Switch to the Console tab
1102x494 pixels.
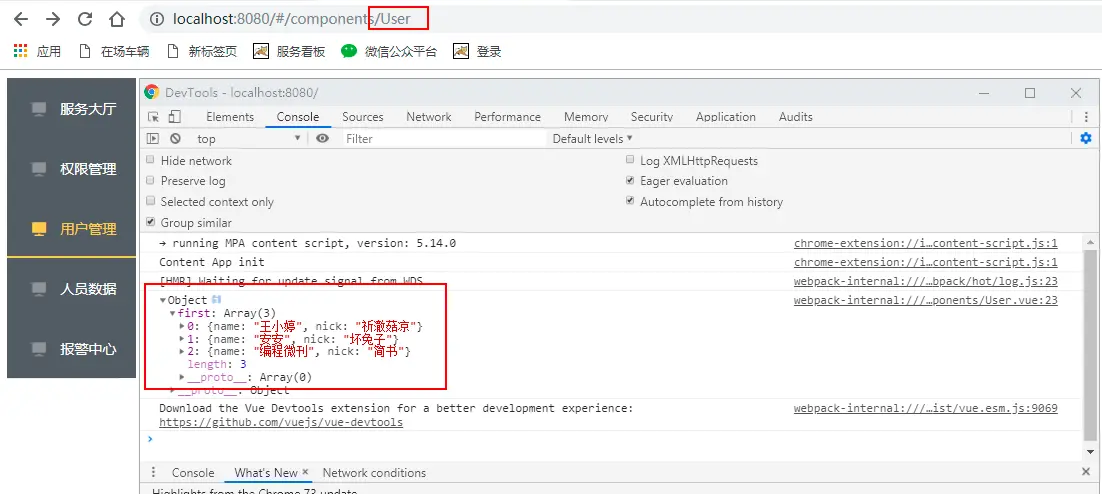298,117
